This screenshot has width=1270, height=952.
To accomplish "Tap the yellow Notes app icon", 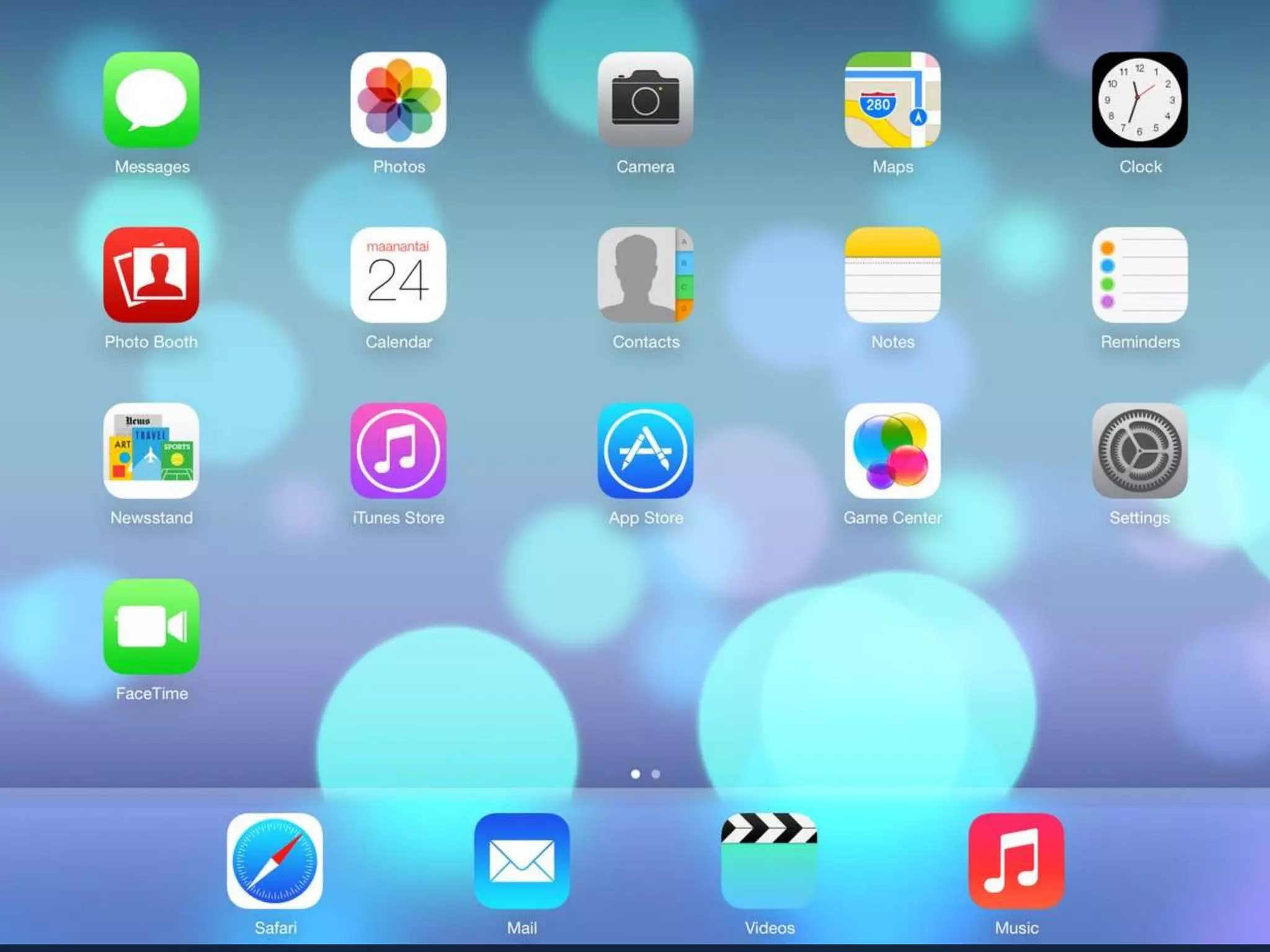I will [x=892, y=275].
